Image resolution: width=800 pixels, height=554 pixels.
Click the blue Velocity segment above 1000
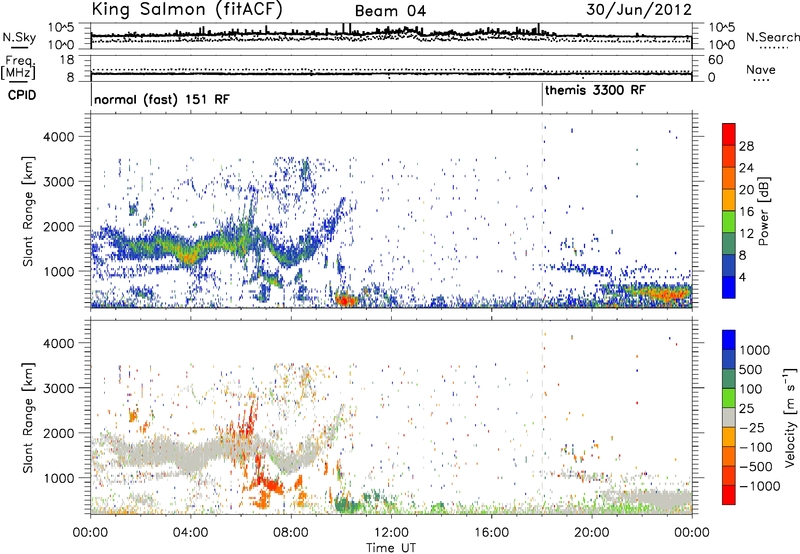(729, 340)
